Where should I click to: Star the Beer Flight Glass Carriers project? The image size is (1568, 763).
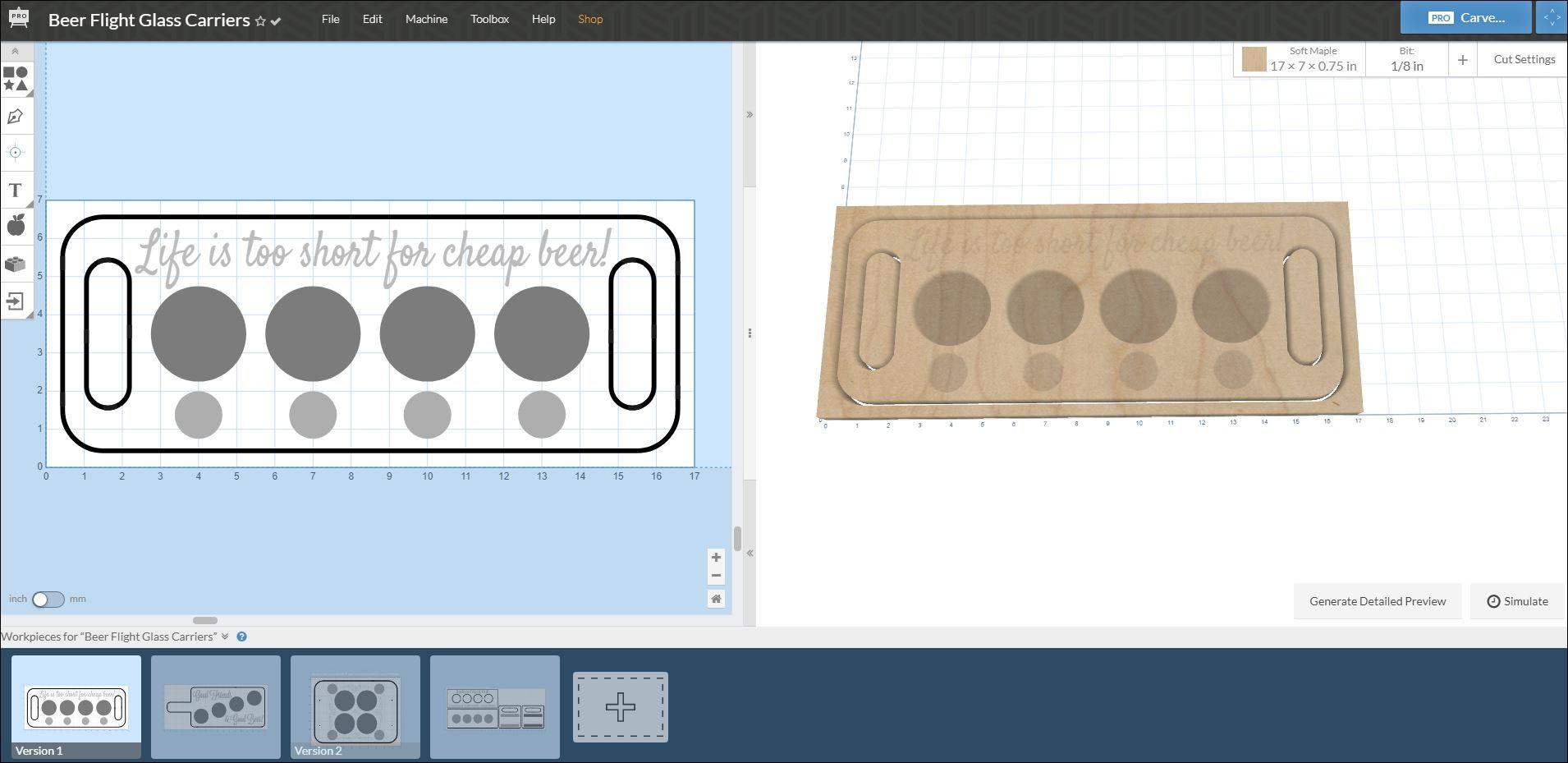pyautogui.click(x=260, y=21)
